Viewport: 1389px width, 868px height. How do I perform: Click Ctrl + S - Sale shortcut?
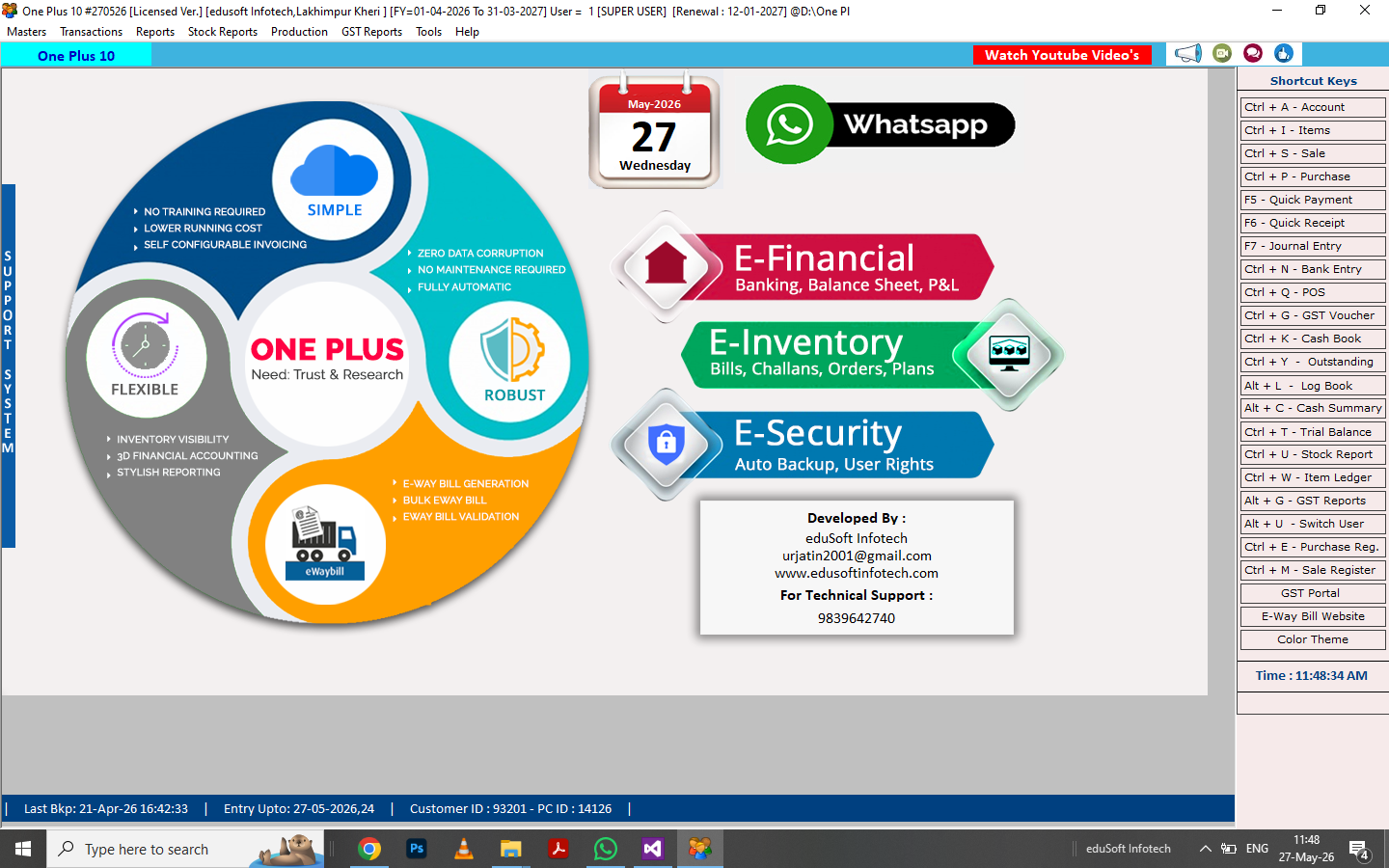tap(1313, 153)
